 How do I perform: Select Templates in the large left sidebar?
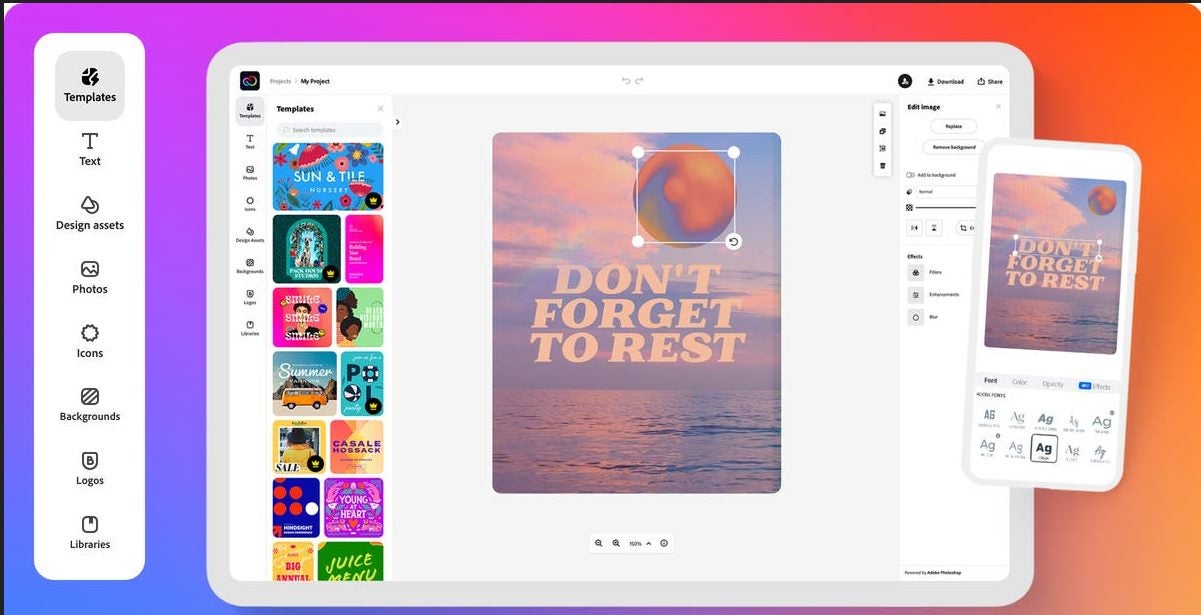click(90, 86)
